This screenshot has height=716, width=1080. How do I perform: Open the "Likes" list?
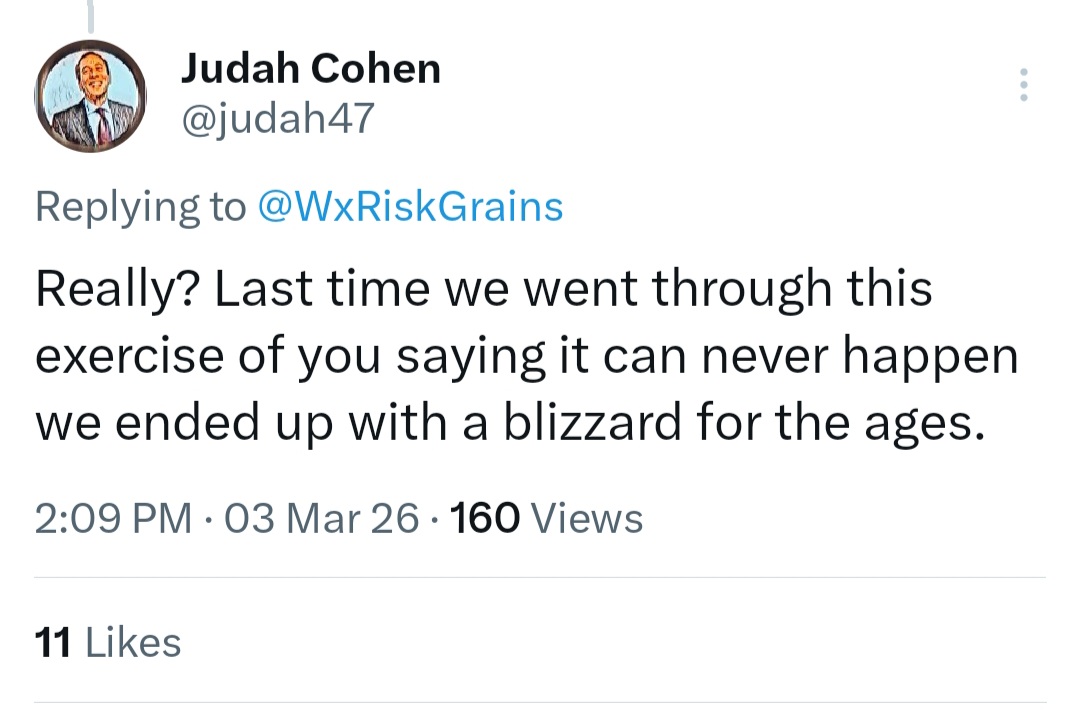pyautogui.click(x=134, y=642)
